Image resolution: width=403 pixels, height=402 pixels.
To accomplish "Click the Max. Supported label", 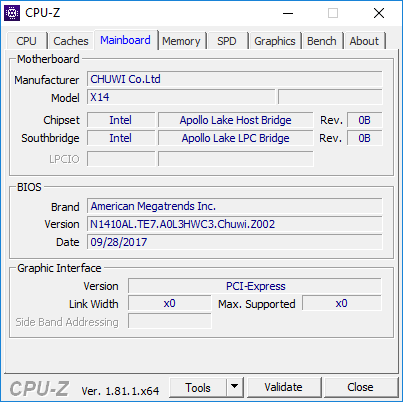I will pyautogui.click(x=257, y=304).
